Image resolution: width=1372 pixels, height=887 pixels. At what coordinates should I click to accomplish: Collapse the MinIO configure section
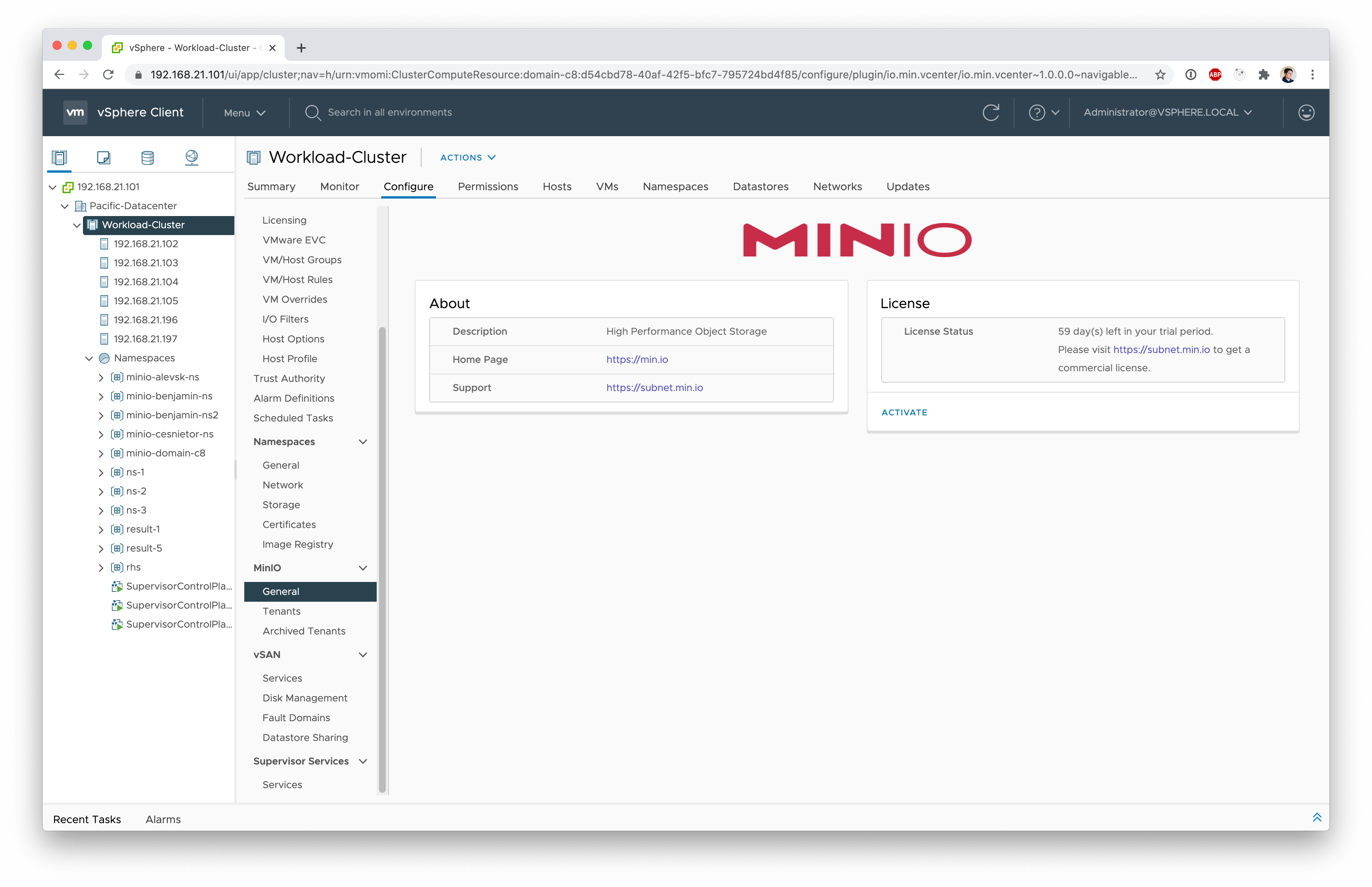click(363, 568)
